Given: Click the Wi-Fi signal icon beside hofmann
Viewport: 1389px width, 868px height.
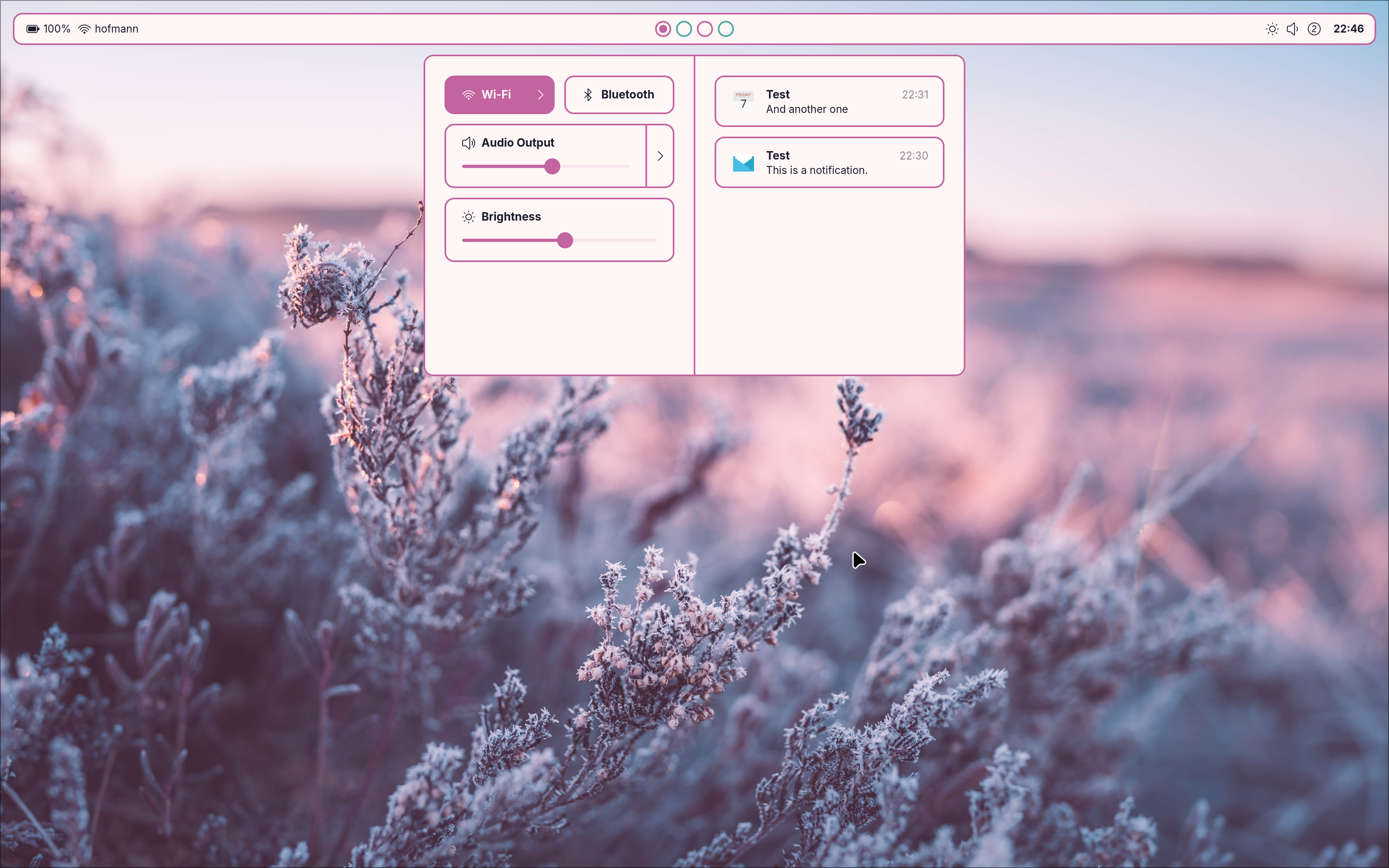Looking at the screenshot, I should tap(84, 29).
